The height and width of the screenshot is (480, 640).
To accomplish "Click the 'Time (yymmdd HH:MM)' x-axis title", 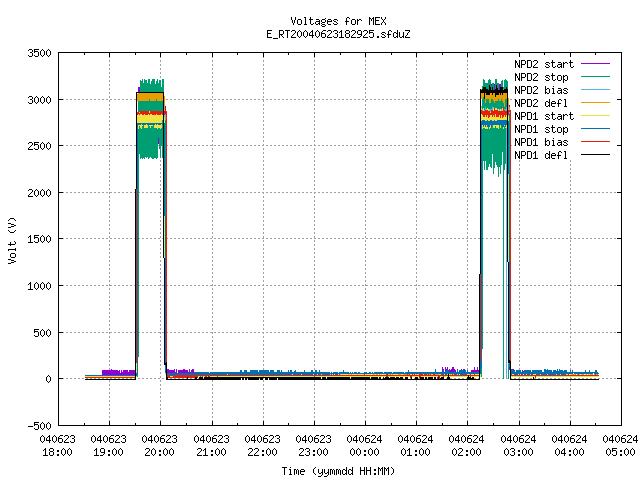I will [338, 471].
